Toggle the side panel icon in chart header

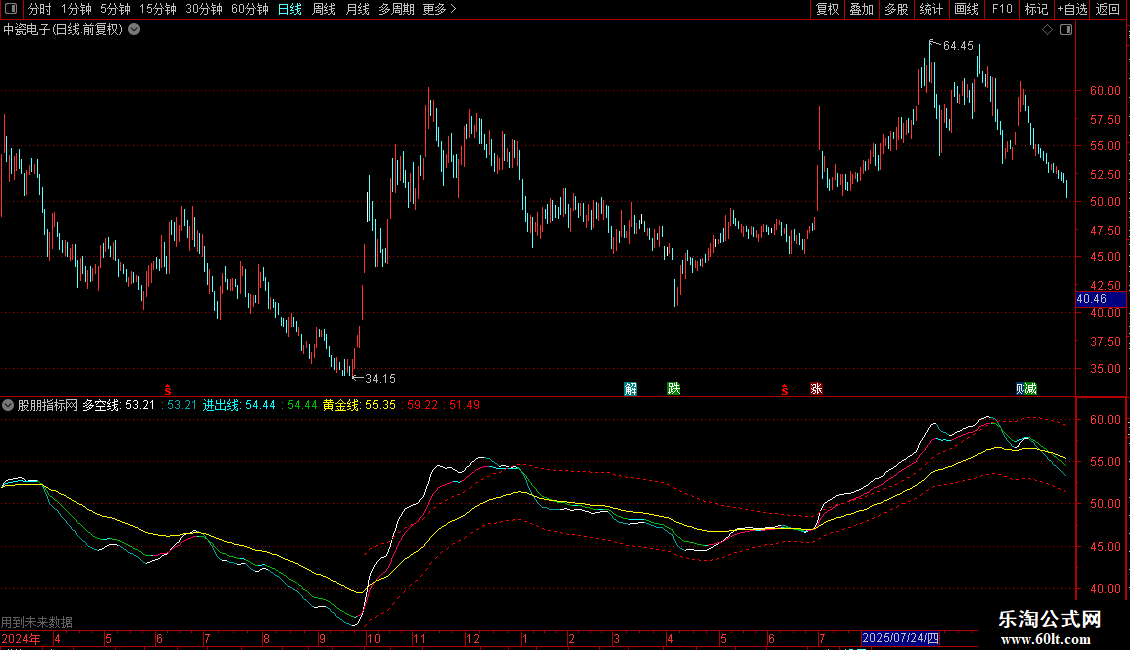click(1066, 30)
